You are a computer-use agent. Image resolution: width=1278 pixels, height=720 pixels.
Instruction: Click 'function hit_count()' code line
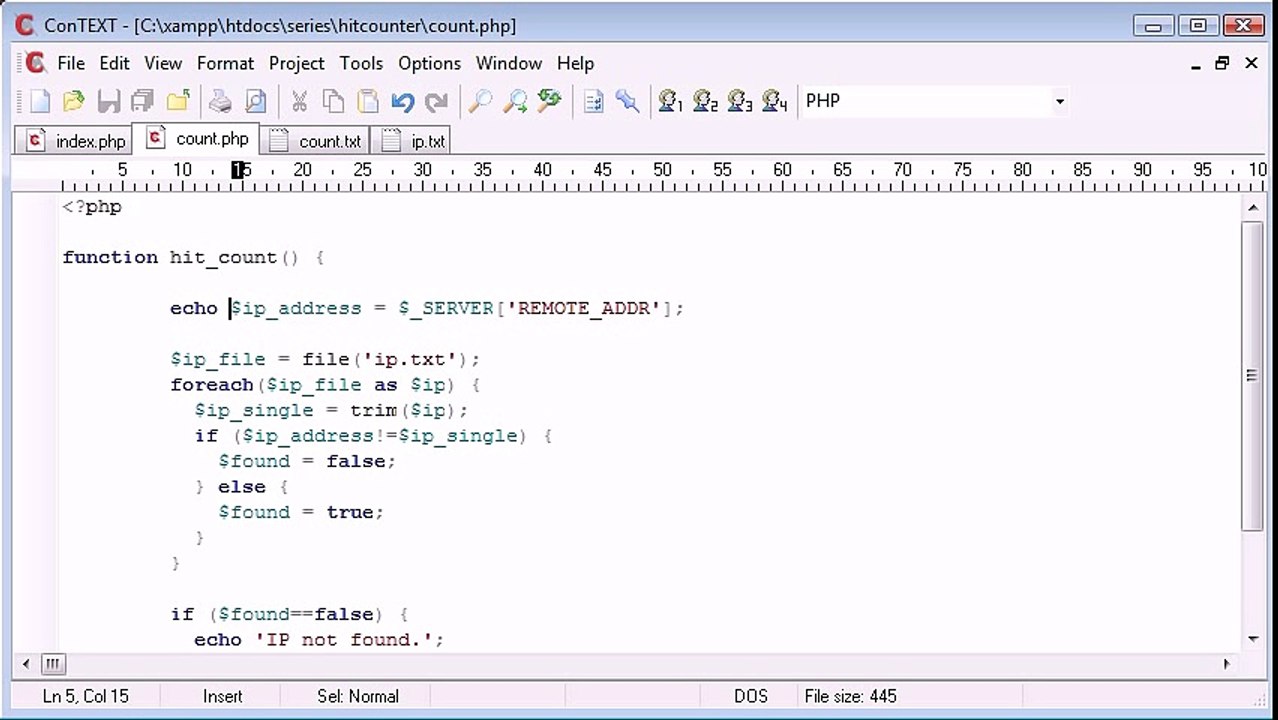pyautogui.click(x=193, y=257)
